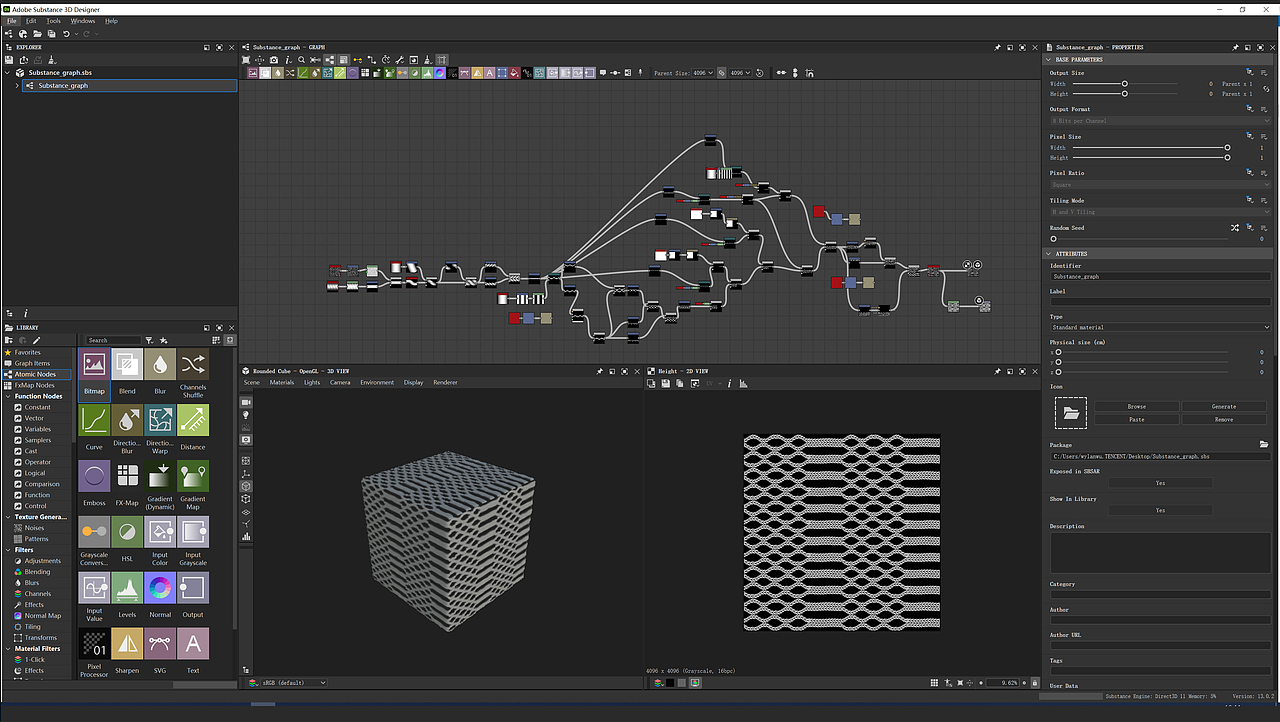Open the Type dropdown Standard material
The image size is (1280, 722).
point(1160,327)
